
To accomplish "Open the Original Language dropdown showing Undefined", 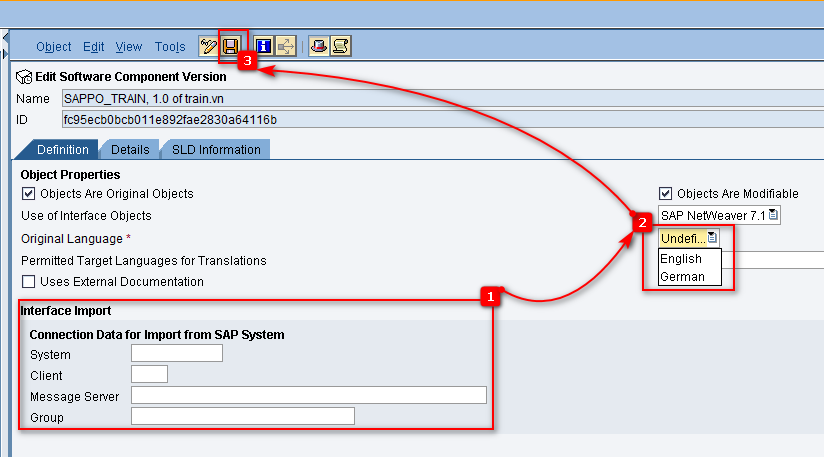I will pos(688,238).
